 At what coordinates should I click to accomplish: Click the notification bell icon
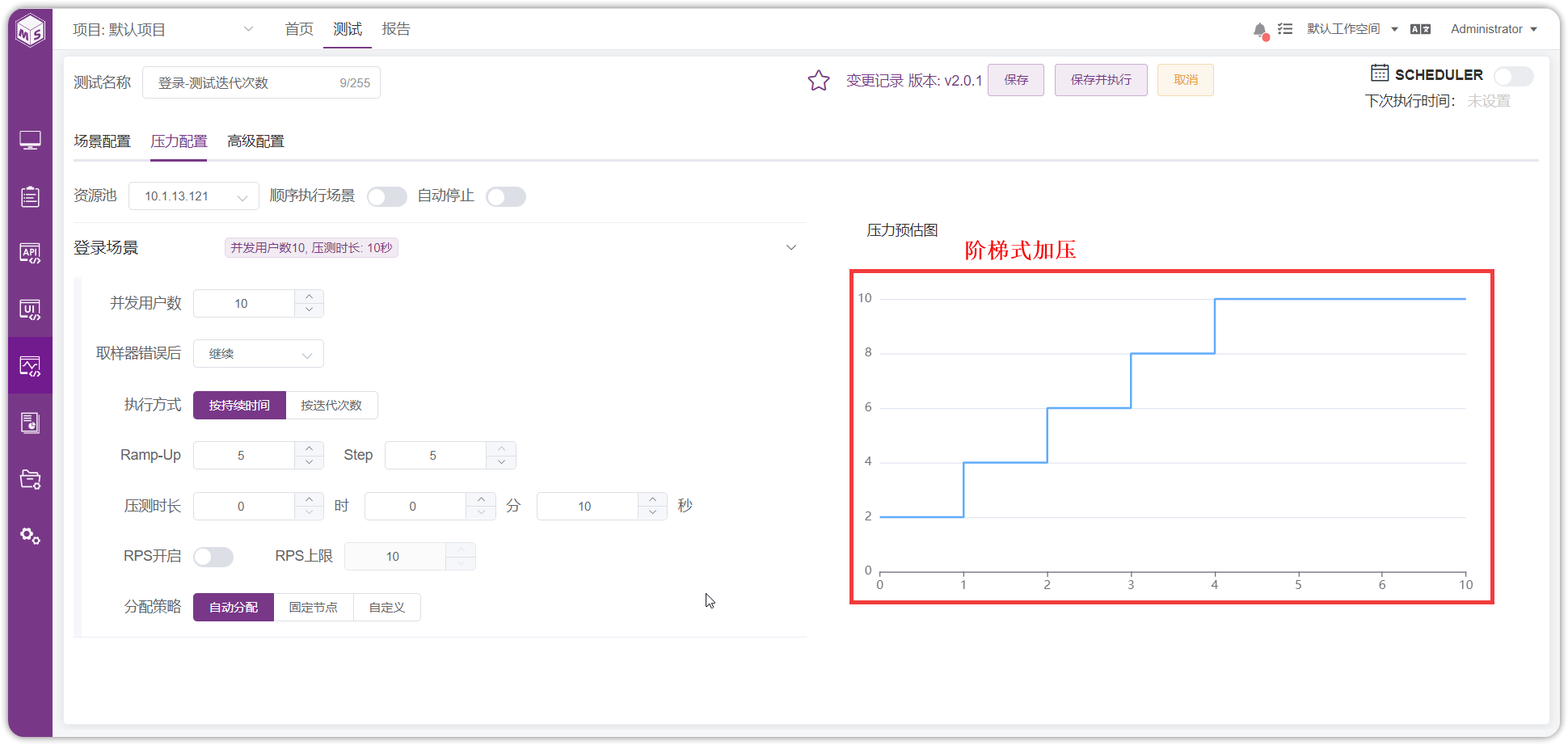coord(1260,30)
